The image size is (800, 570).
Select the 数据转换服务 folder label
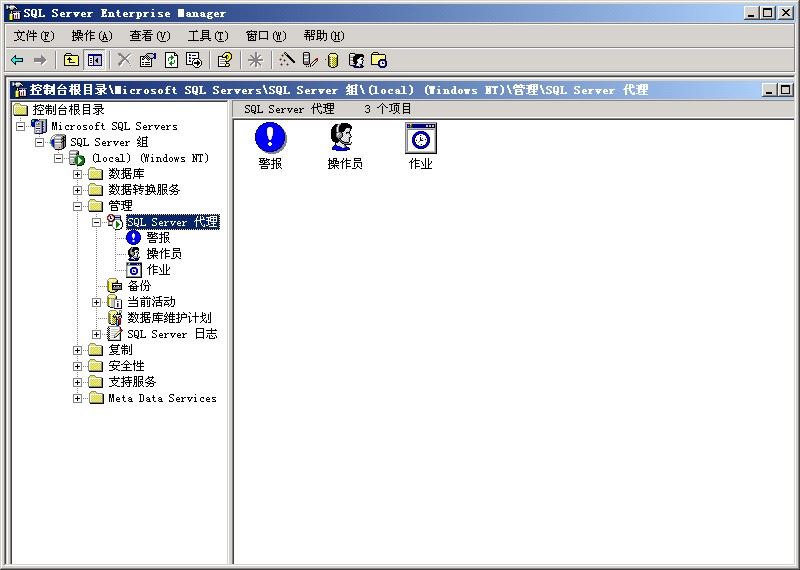(144, 190)
